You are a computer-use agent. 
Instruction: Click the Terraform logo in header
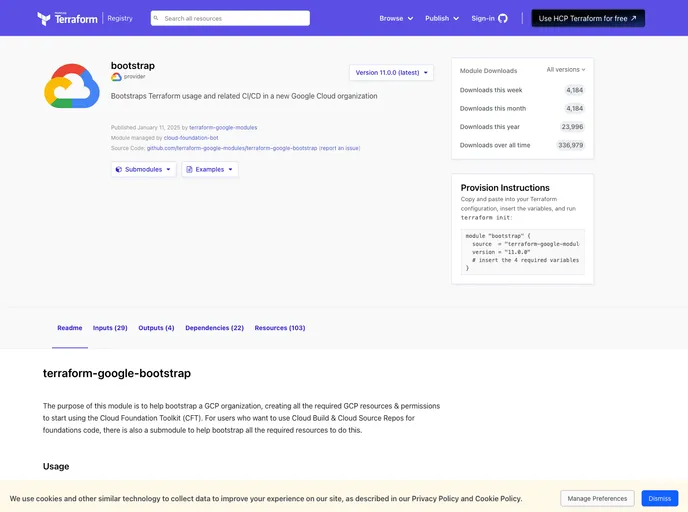(67, 18)
